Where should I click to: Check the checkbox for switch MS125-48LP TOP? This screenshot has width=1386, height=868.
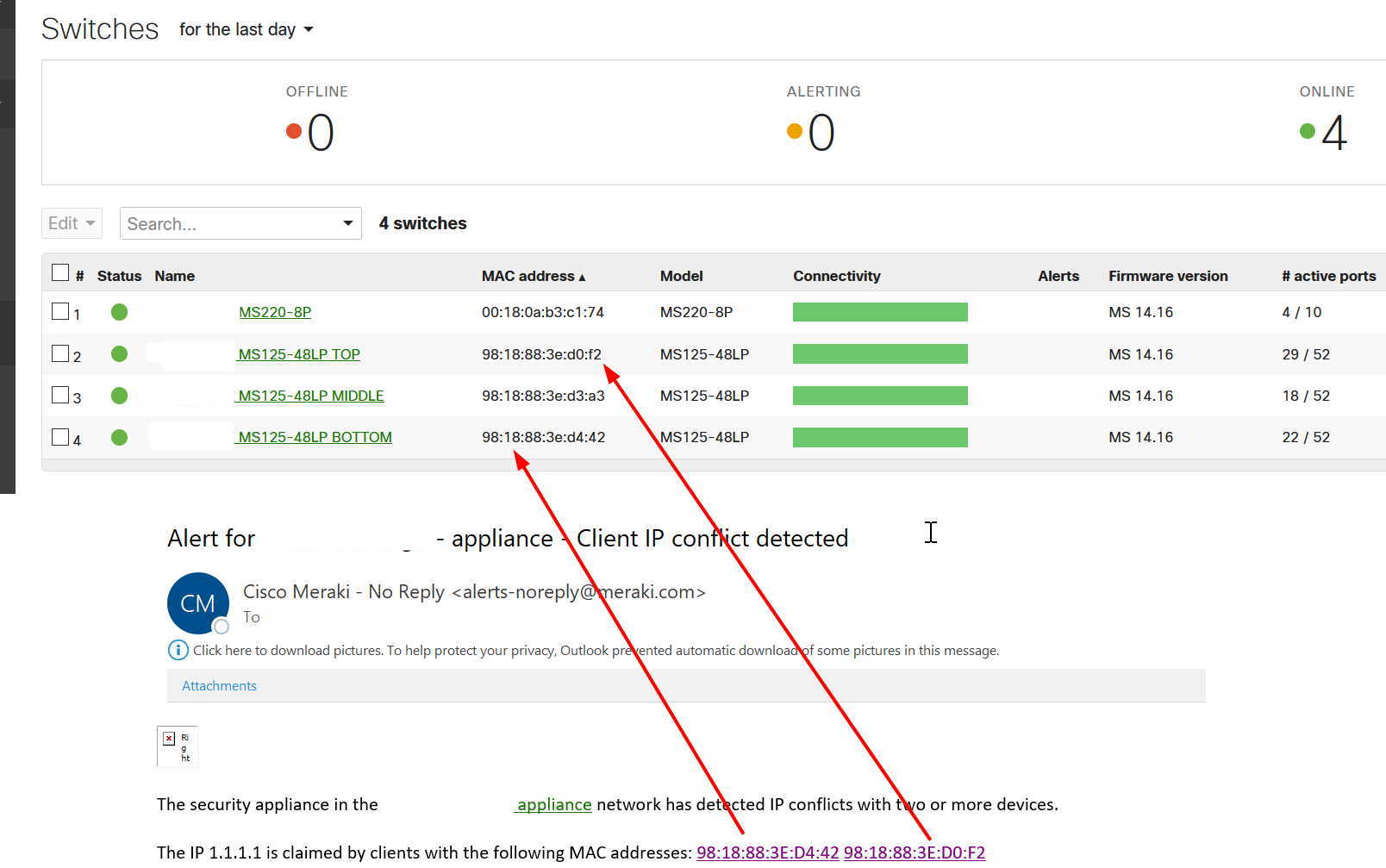59,353
